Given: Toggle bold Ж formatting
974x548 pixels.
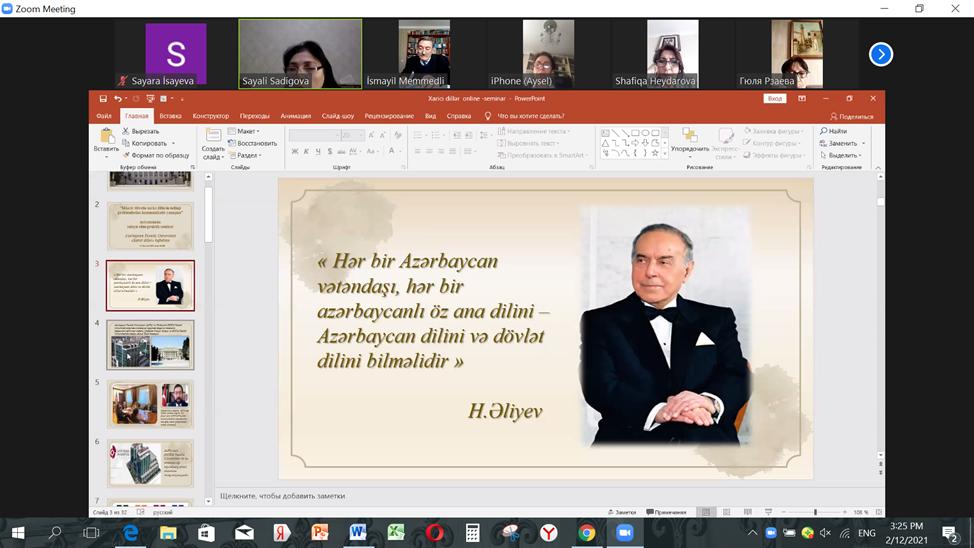Looking at the screenshot, I should pyautogui.click(x=294, y=152).
